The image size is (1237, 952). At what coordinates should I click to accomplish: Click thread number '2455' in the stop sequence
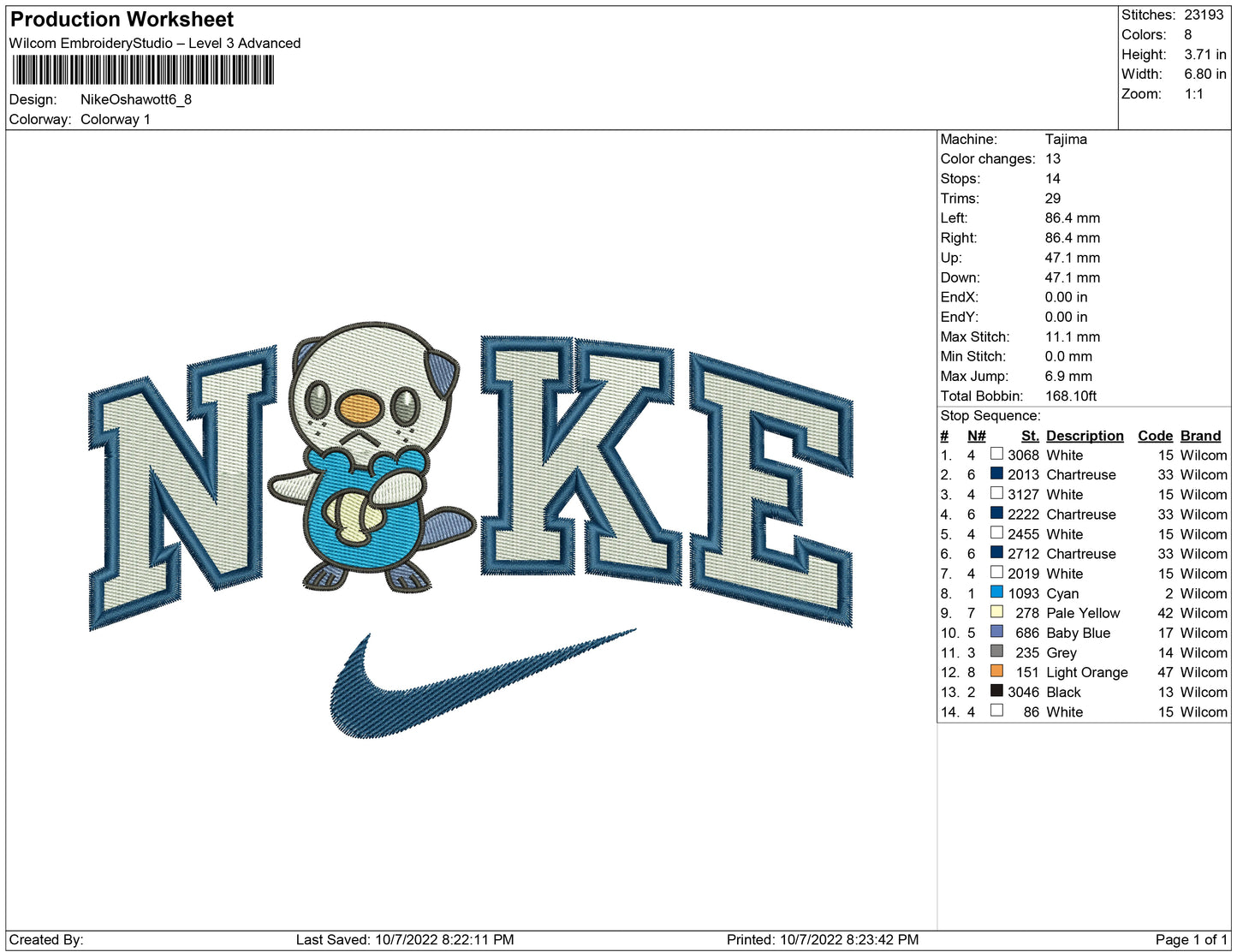(x=1023, y=534)
